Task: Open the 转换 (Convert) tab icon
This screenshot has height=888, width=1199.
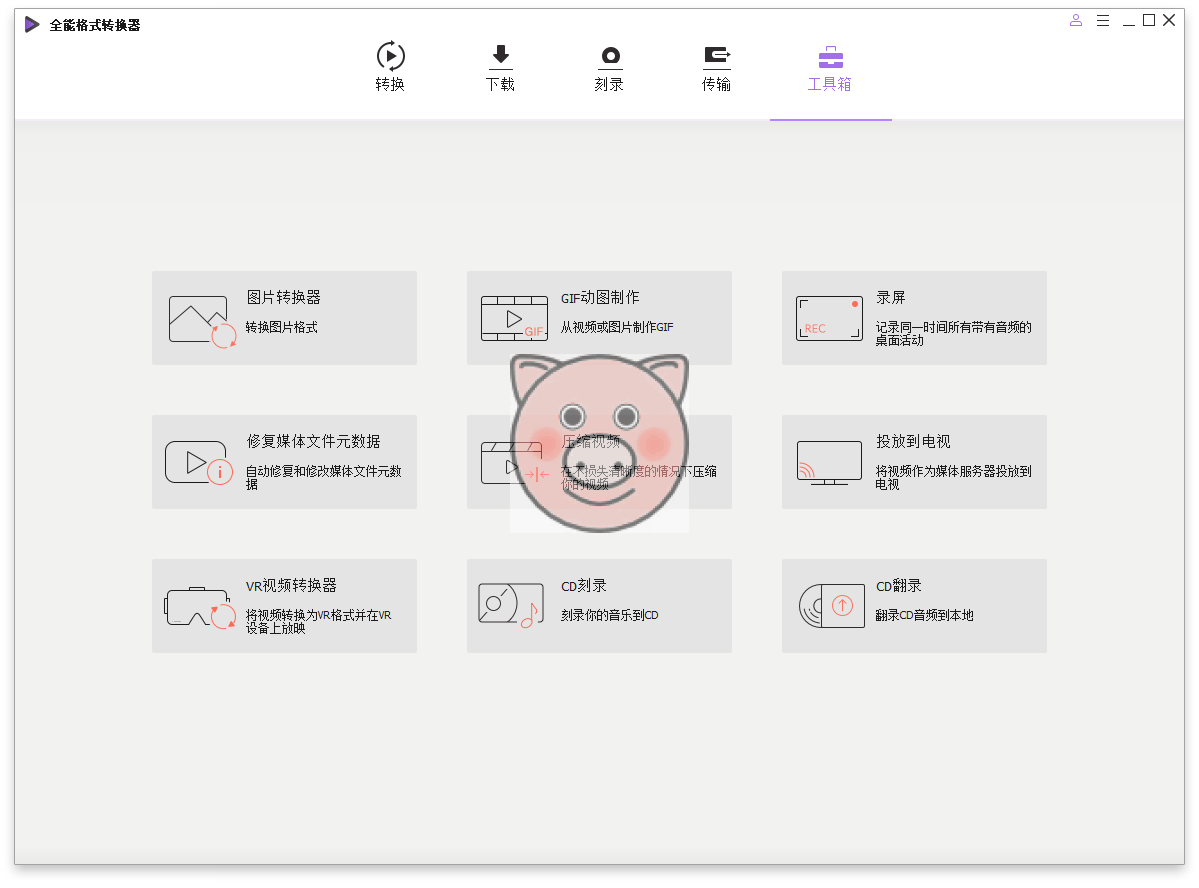Action: pos(391,57)
